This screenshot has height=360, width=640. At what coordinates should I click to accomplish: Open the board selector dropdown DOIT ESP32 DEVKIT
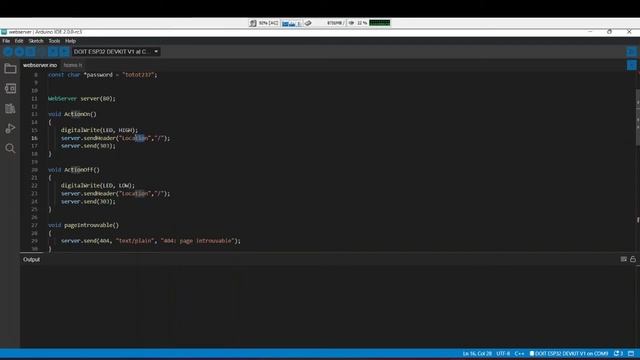(x=116, y=52)
